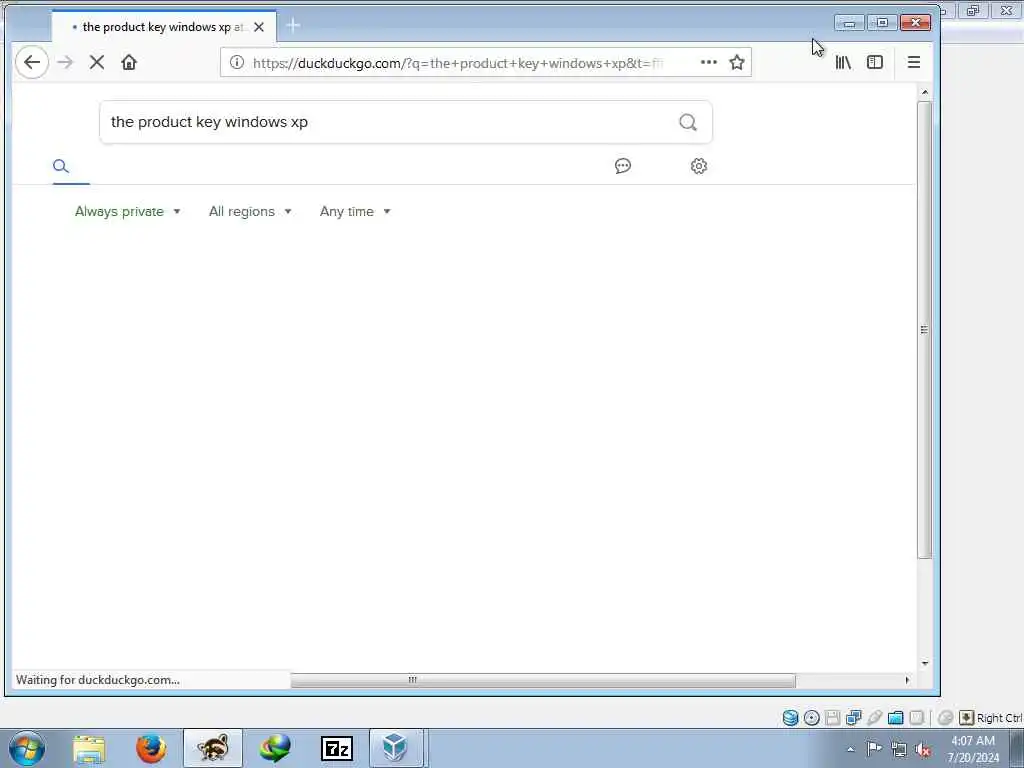The width and height of the screenshot is (1024, 768).
Task: Click VirtualBox network status icon
Action: coord(854,718)
